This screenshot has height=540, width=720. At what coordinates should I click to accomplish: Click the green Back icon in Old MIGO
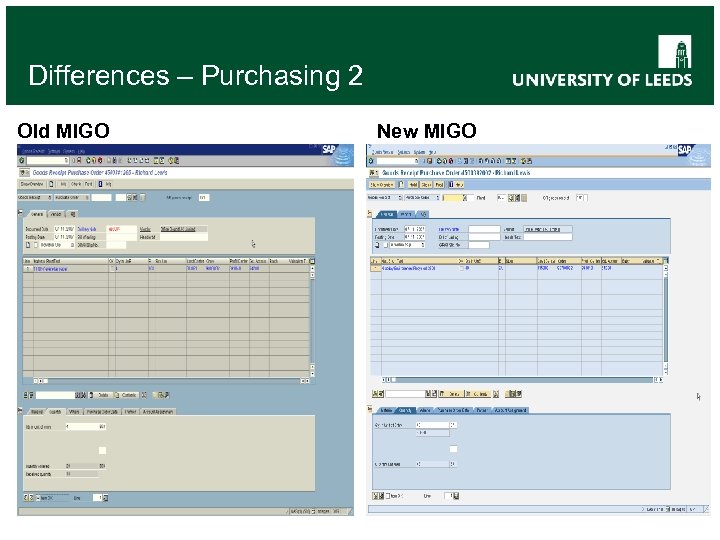point(89,161)
